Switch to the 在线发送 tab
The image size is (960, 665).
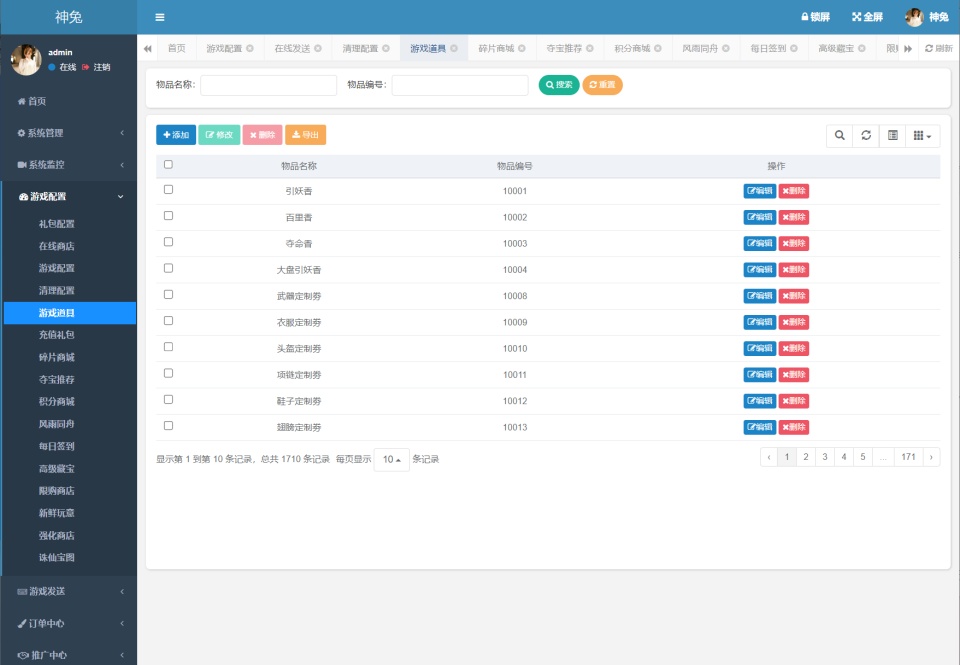coord(293,48)
